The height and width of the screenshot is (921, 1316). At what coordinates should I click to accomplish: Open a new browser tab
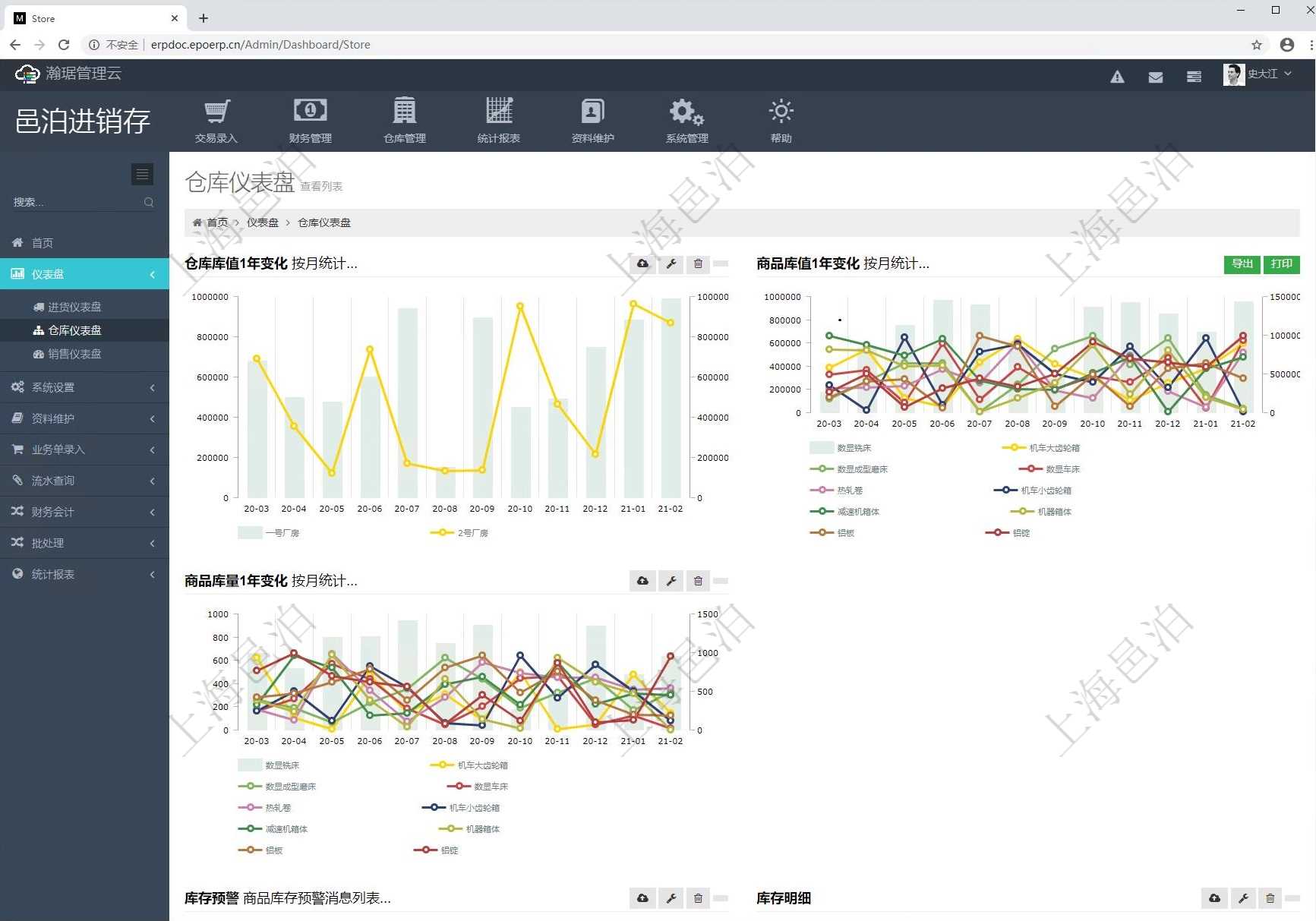click(x=204, y=18)
